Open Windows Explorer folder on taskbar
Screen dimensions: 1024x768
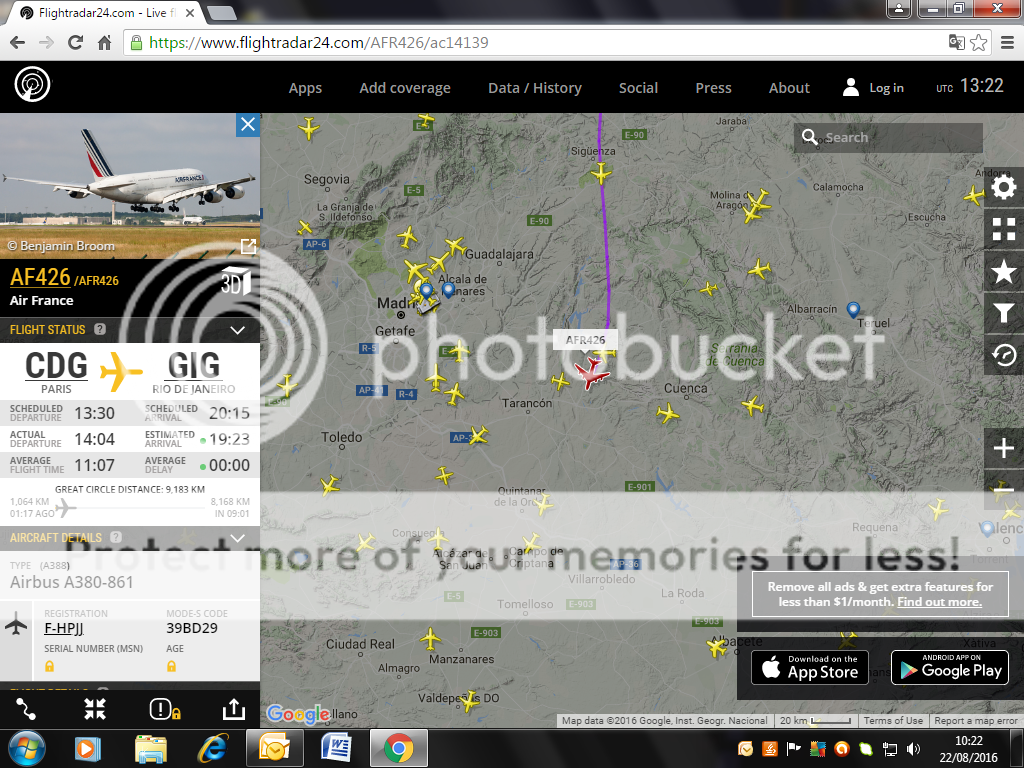151,748
